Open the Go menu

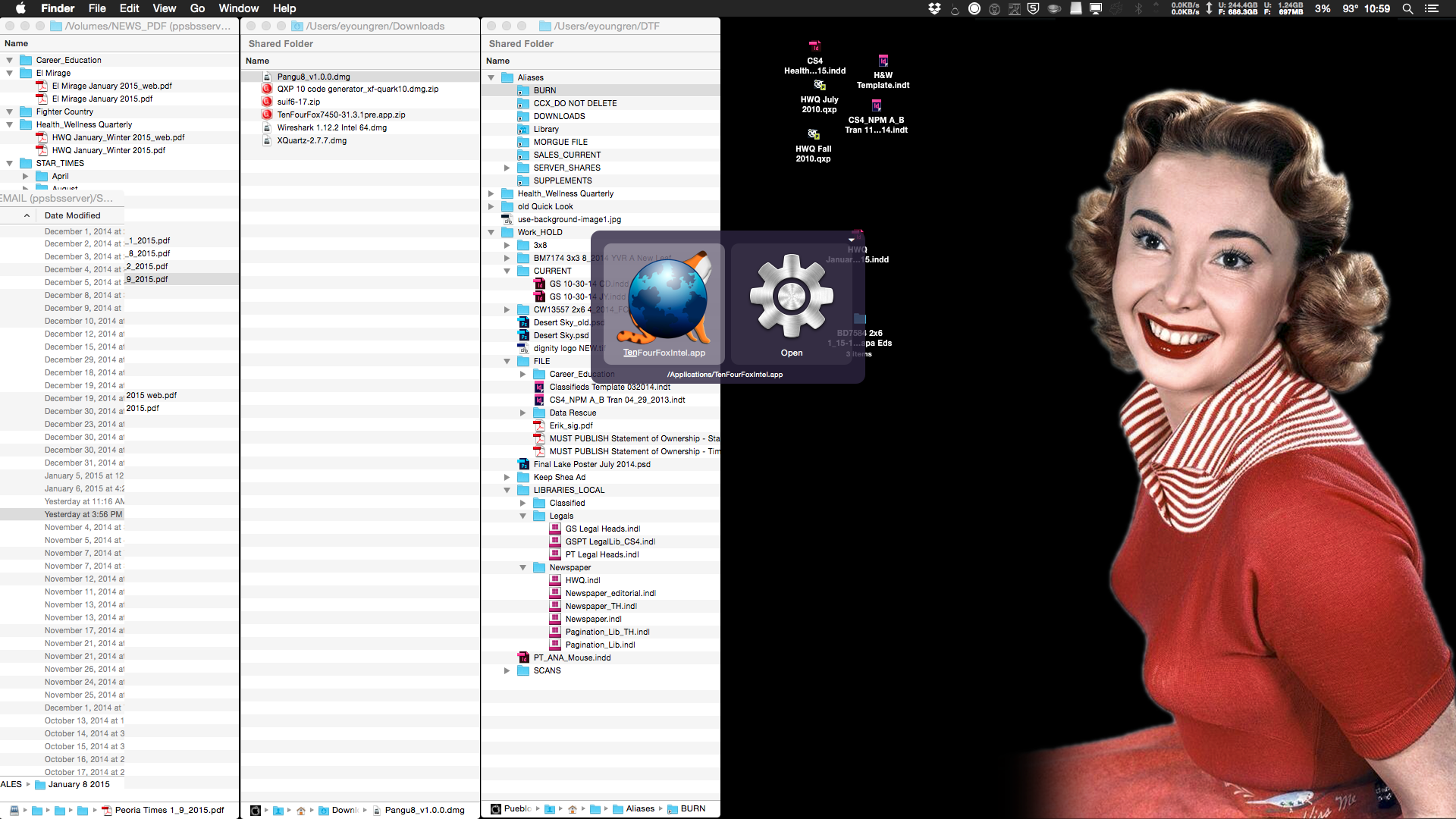pyautogui.click(x=196, y=8)
